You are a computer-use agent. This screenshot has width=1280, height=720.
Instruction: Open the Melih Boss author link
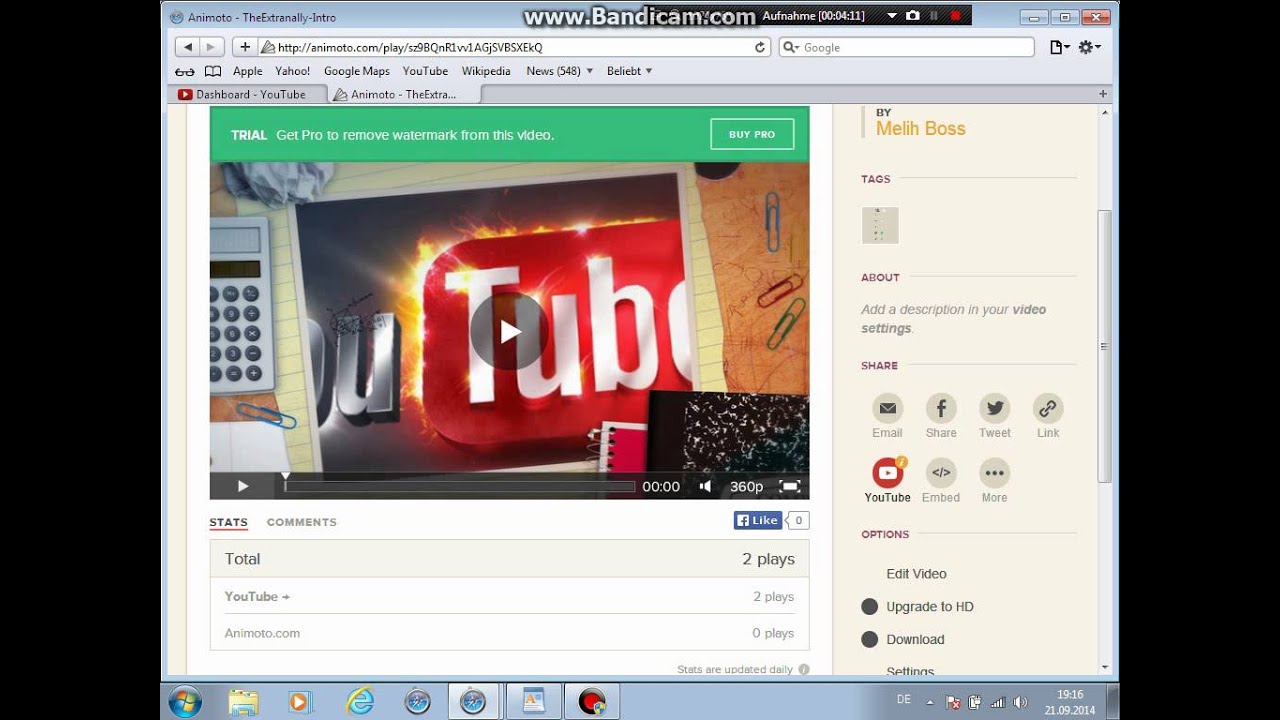(920, 128)
